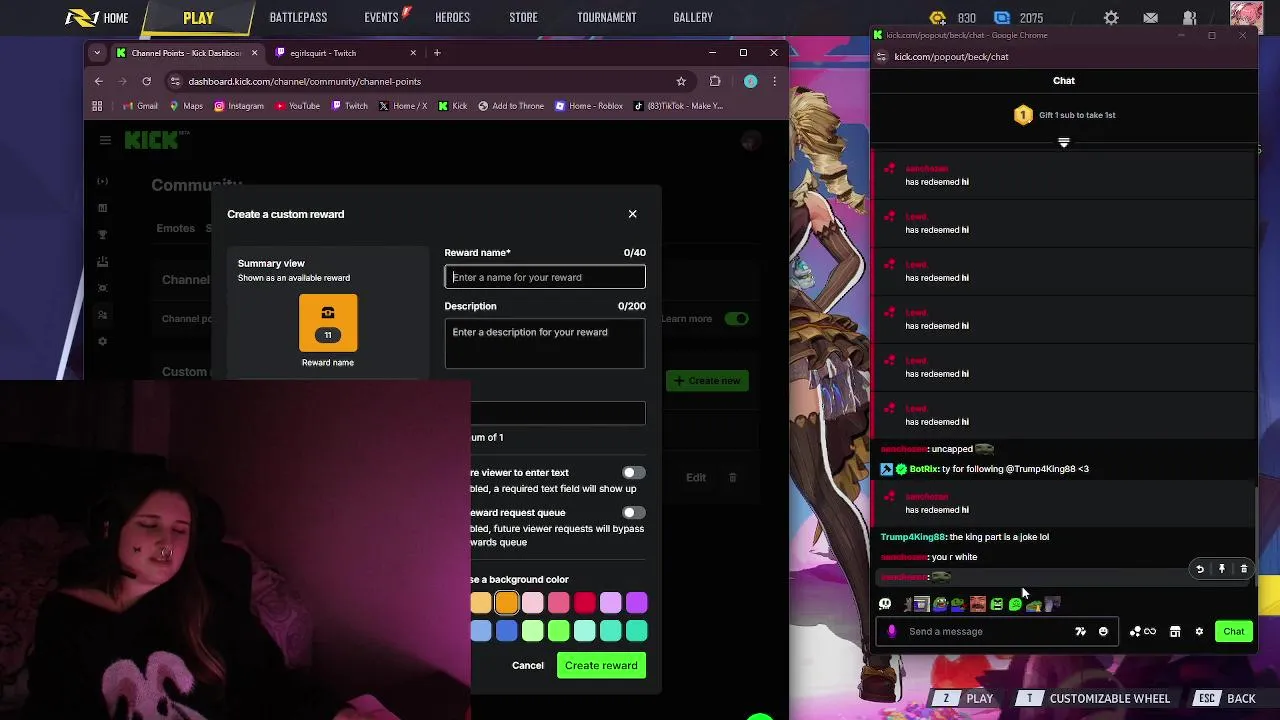Image resolution: width=1280 pixels, height=720 pixels.
Task: Delete the existing reward with the trash icon
Action: click(732, 478)
